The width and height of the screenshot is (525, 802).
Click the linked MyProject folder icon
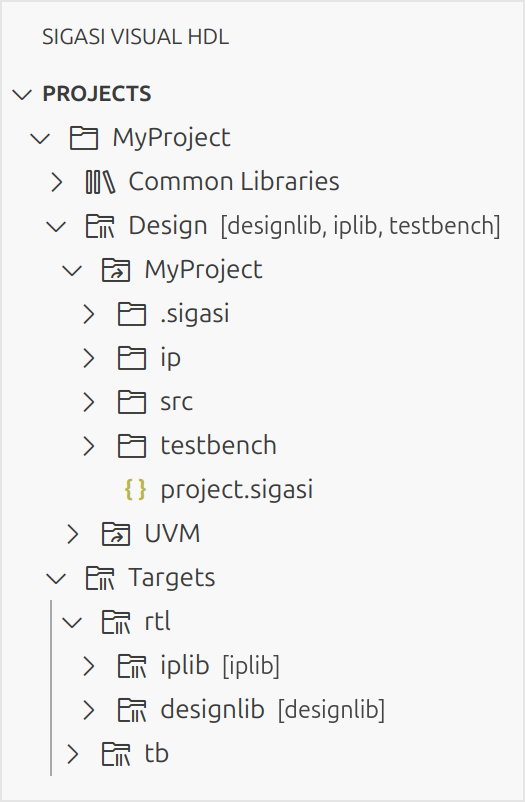pos(116,270)
